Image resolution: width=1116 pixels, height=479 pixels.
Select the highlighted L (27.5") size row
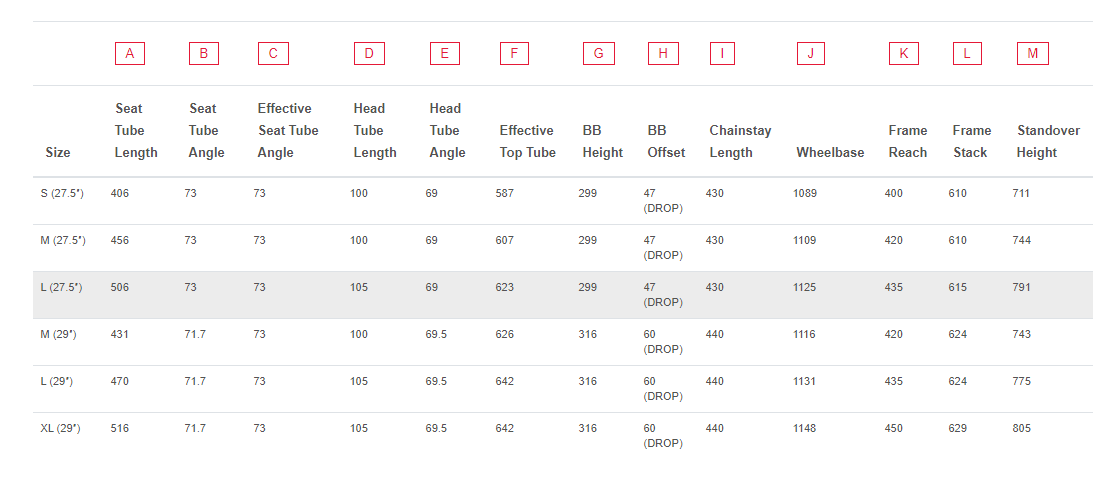pos(563,295)
